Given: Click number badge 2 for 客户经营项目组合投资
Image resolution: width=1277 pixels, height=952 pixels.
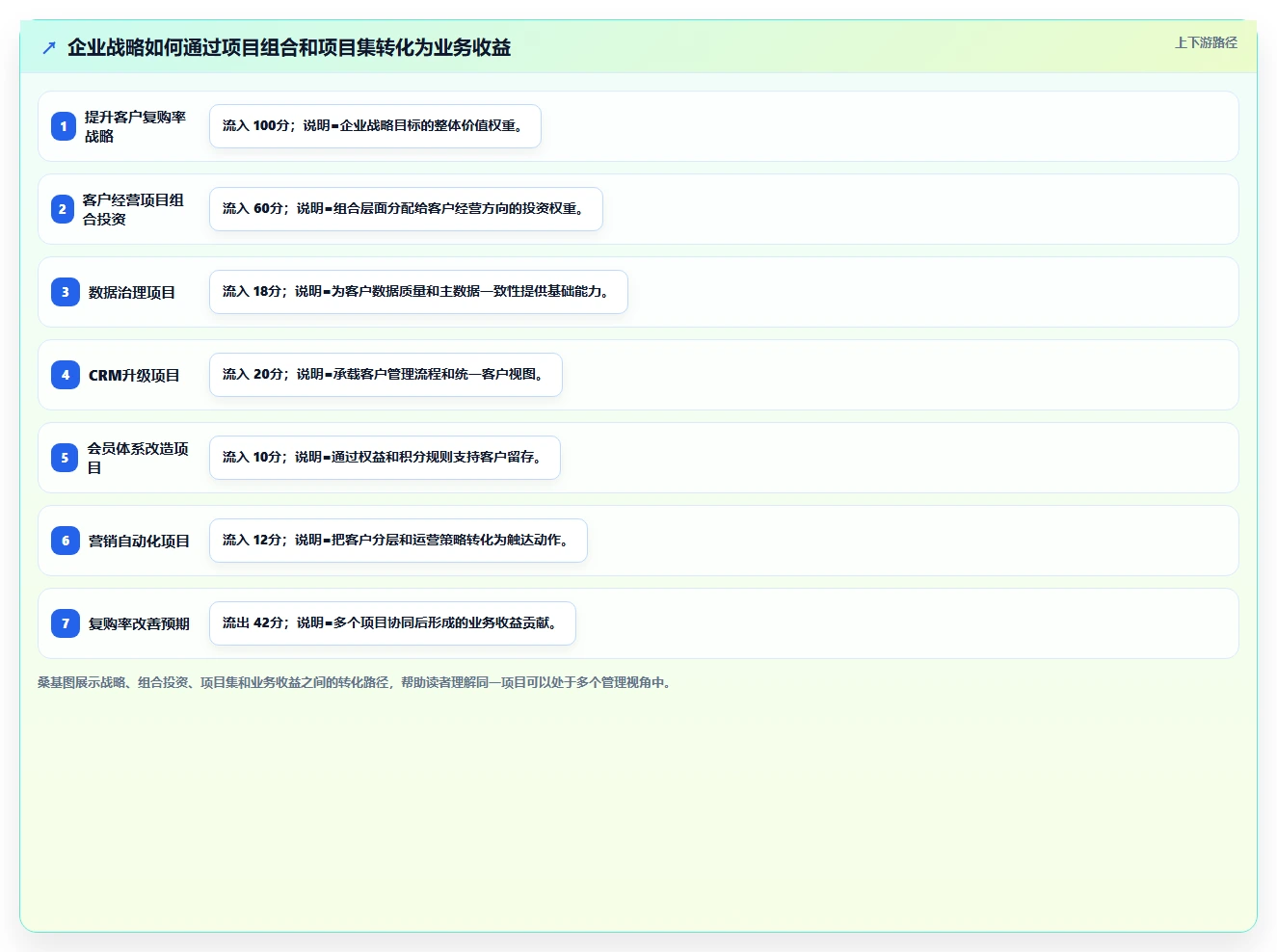Looking at the screenshot, I should [63, 209].
